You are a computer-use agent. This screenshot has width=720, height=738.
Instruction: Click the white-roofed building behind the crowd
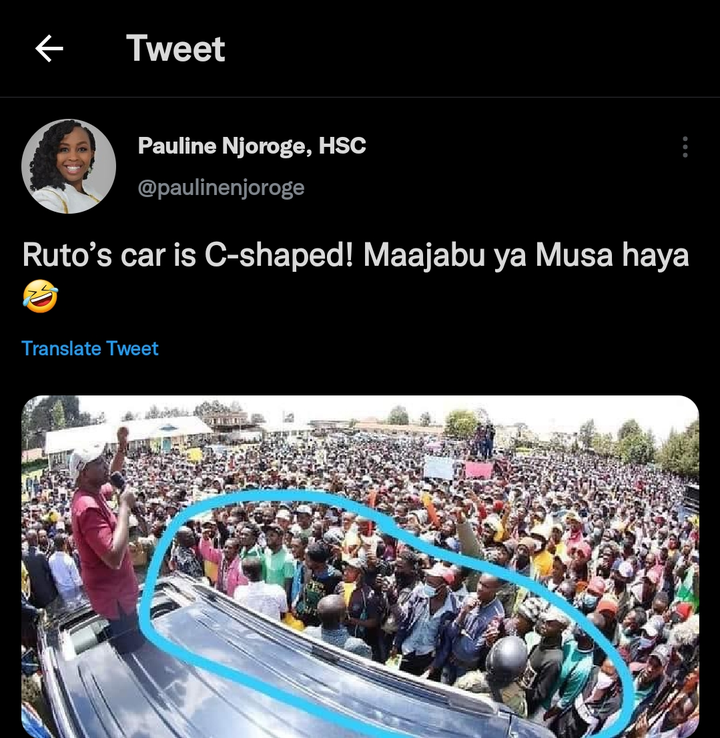coord(128,434)
